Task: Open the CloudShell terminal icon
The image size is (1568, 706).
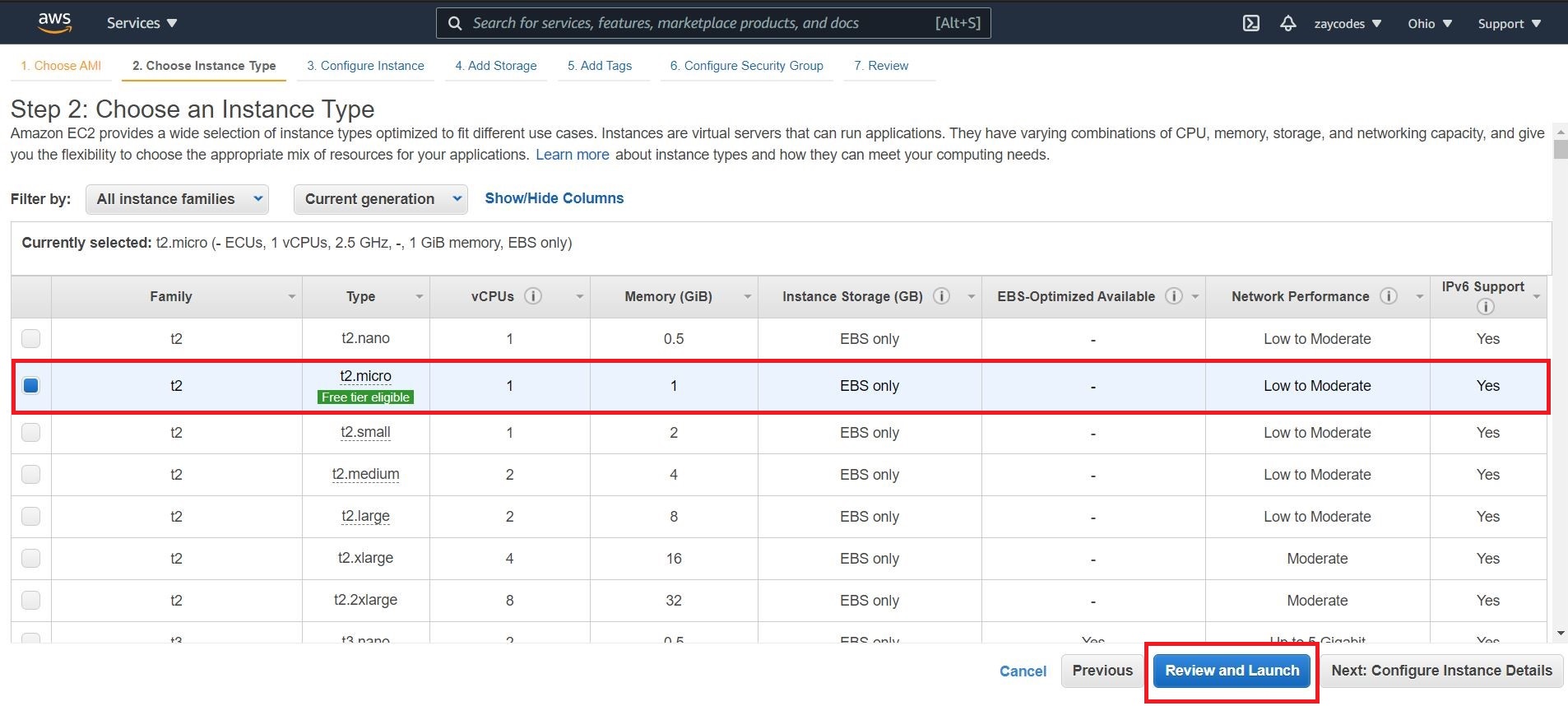Action: coord(1250,23)
